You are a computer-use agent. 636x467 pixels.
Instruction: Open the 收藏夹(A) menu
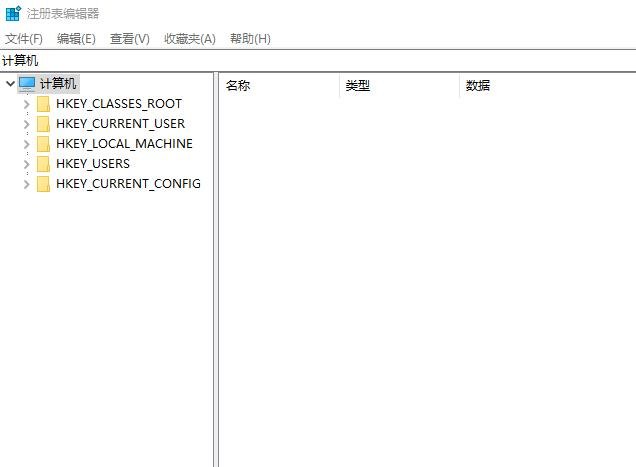(190, 39)
